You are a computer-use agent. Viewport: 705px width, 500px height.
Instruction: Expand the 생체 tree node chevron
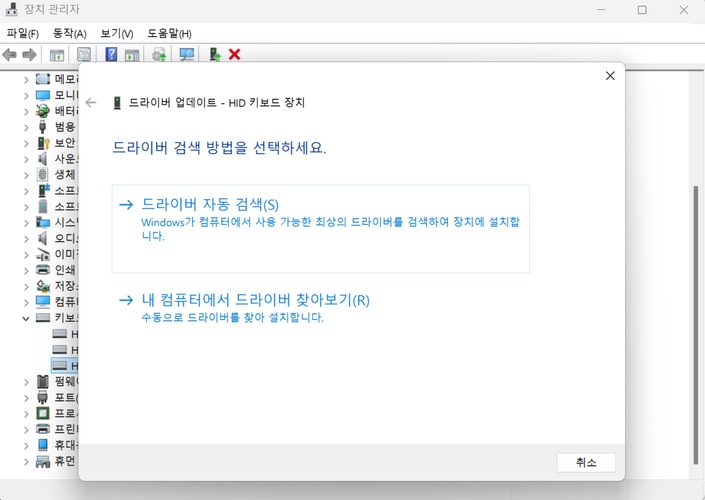26,175
